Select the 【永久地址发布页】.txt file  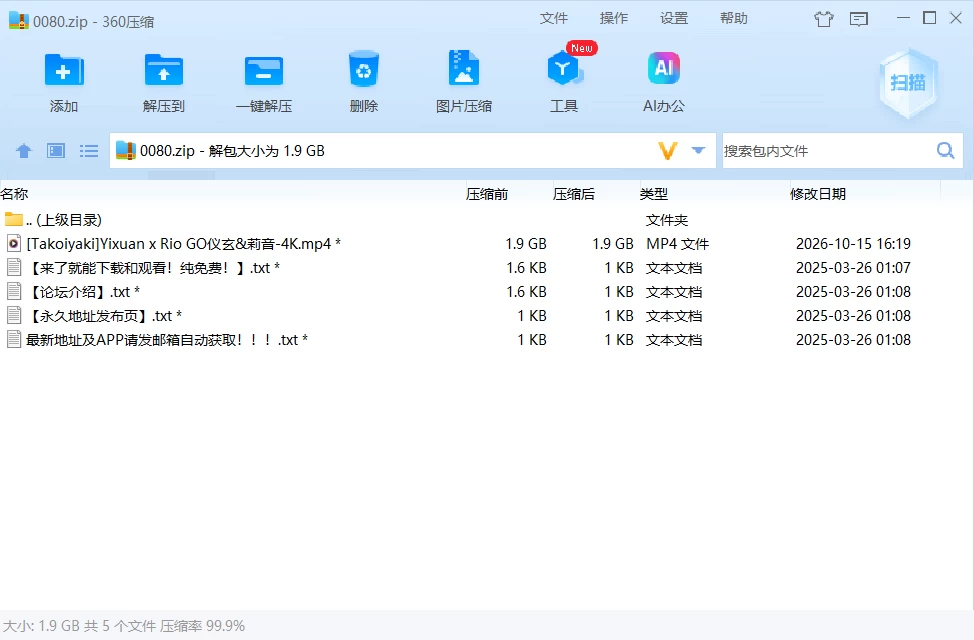point(470,316)
